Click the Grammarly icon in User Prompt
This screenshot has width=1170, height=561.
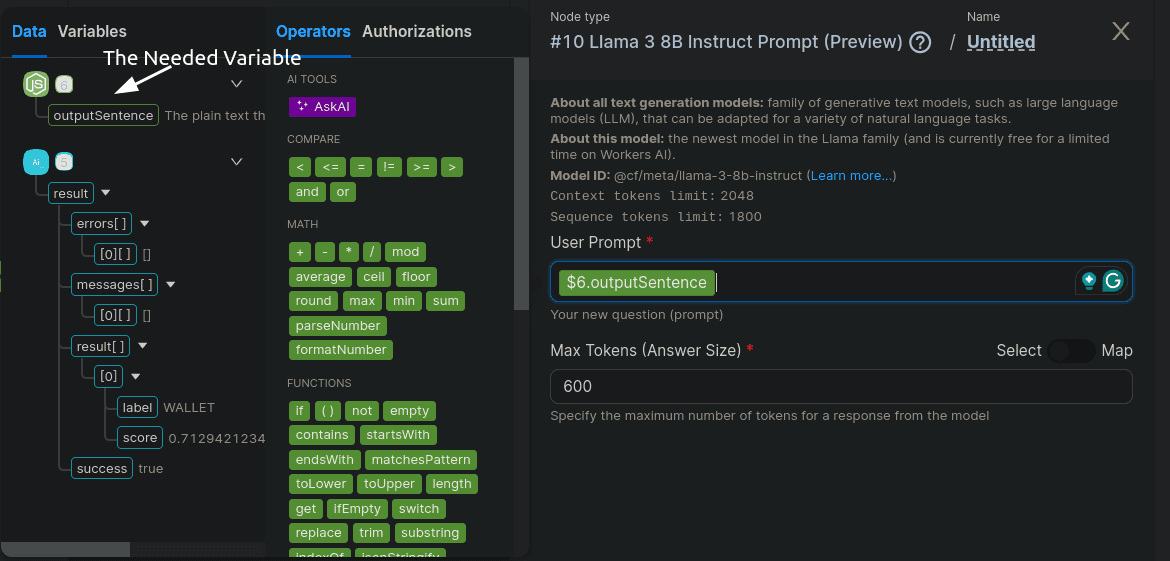pos(1113,282)
